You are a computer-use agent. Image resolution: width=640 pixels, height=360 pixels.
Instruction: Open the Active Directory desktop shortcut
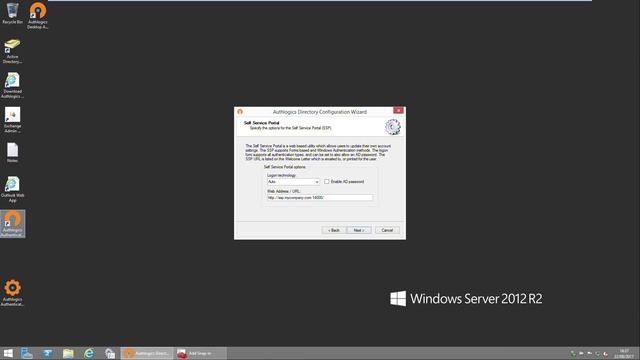12,51
